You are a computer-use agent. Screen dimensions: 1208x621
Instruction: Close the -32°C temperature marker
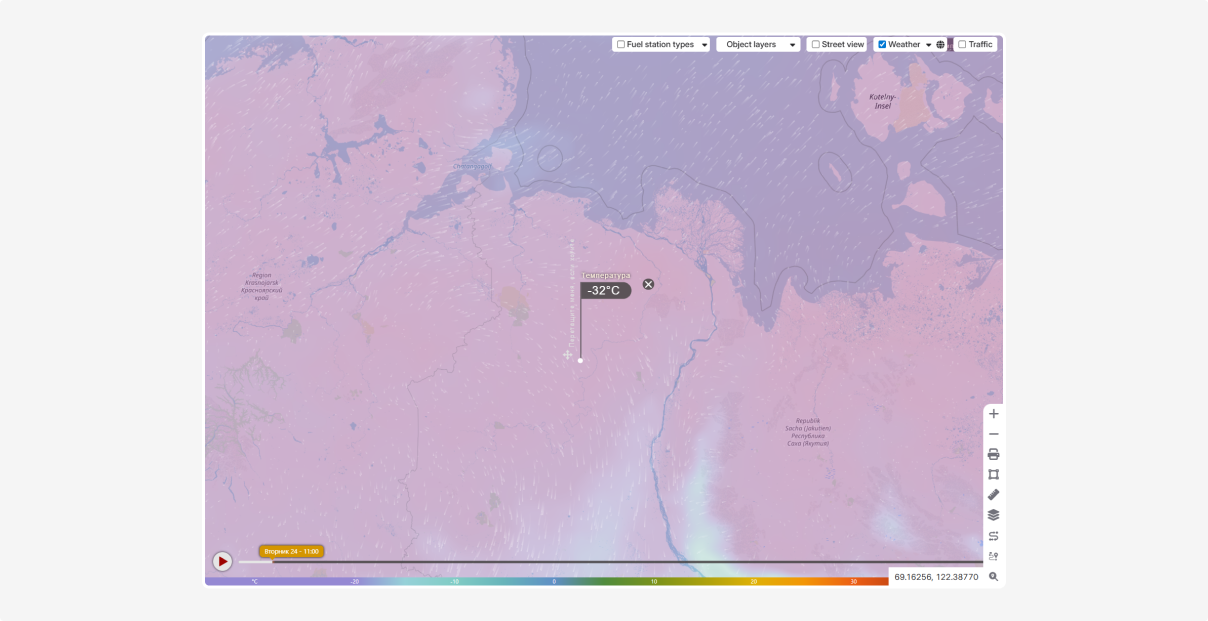648,284
